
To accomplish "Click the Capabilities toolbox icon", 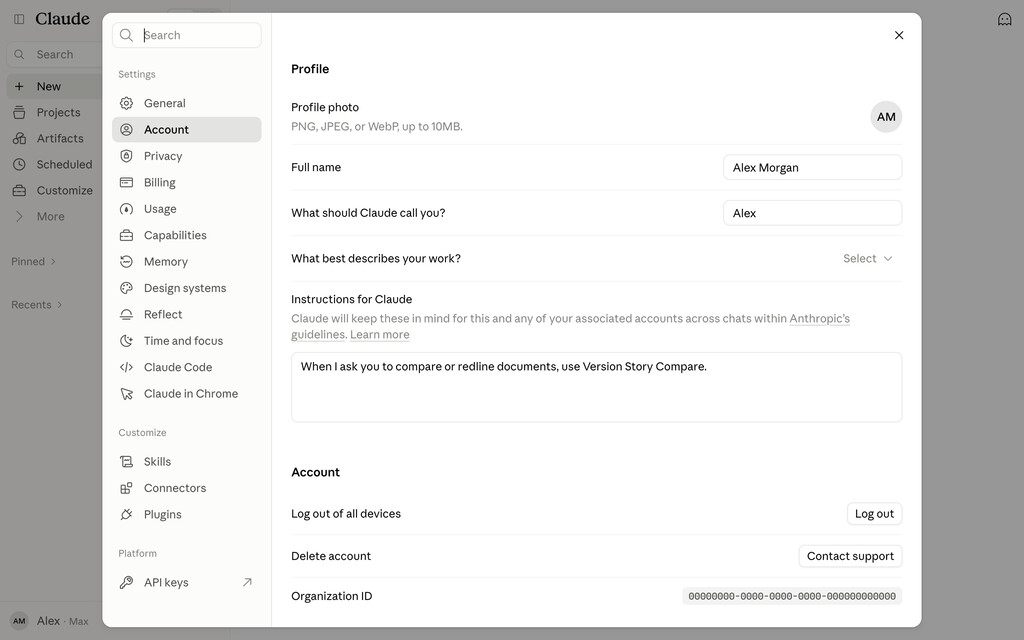I will pyautogui.click(x=126, y=235).
